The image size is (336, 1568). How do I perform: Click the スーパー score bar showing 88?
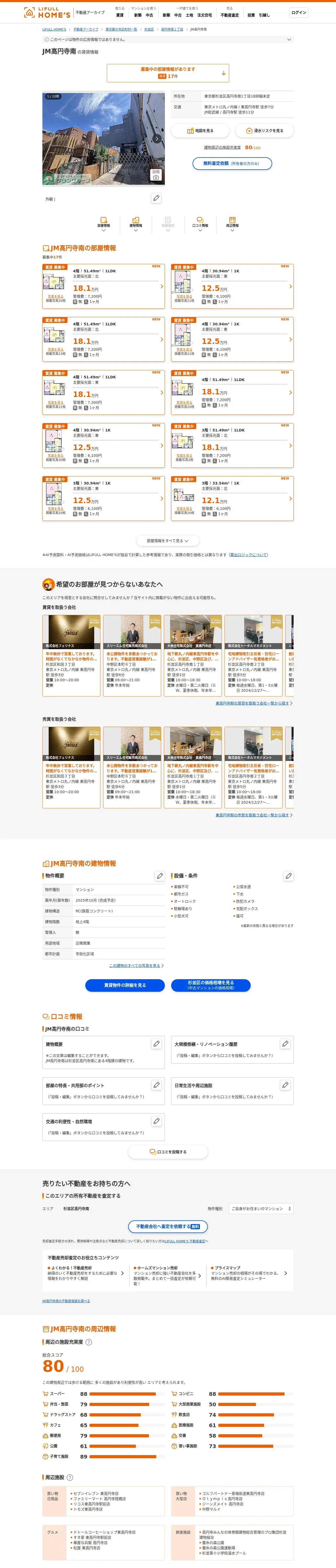coord(127,1394)
